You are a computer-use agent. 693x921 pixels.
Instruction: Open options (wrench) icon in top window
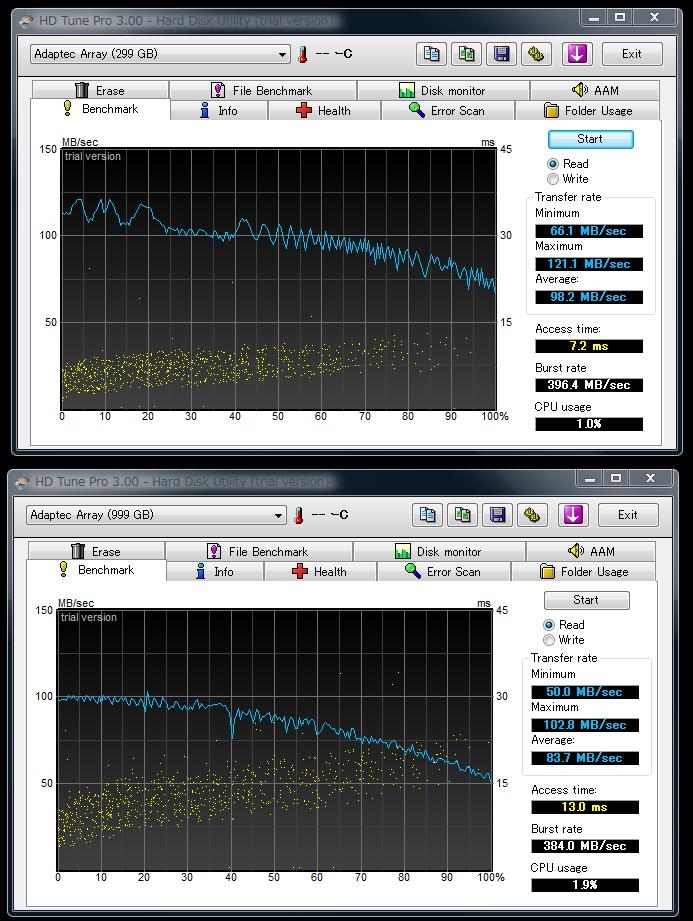pos(536,54)
